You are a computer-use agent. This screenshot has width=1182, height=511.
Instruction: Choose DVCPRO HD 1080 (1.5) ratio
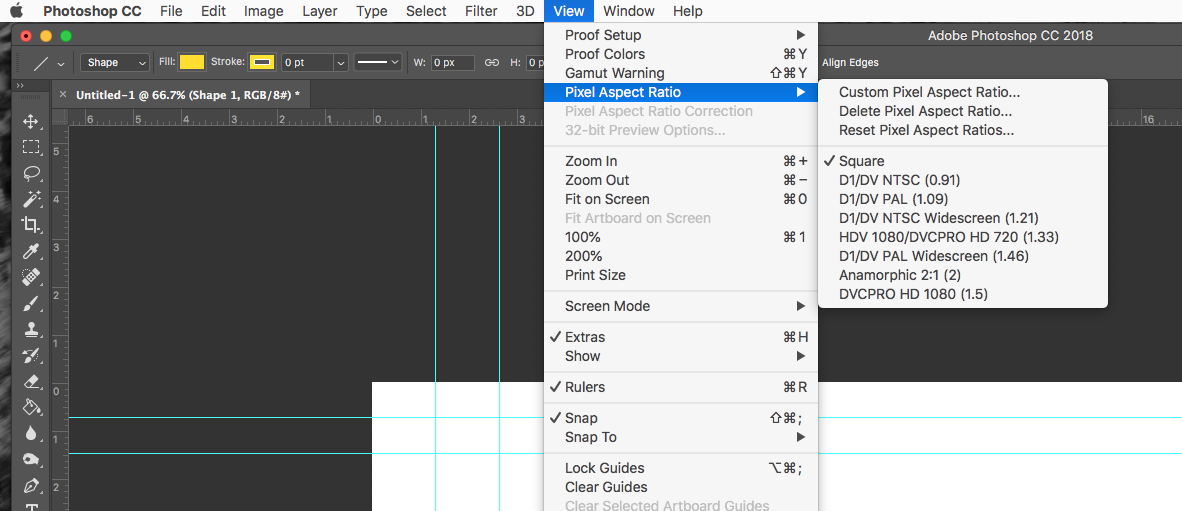(963, 294)
